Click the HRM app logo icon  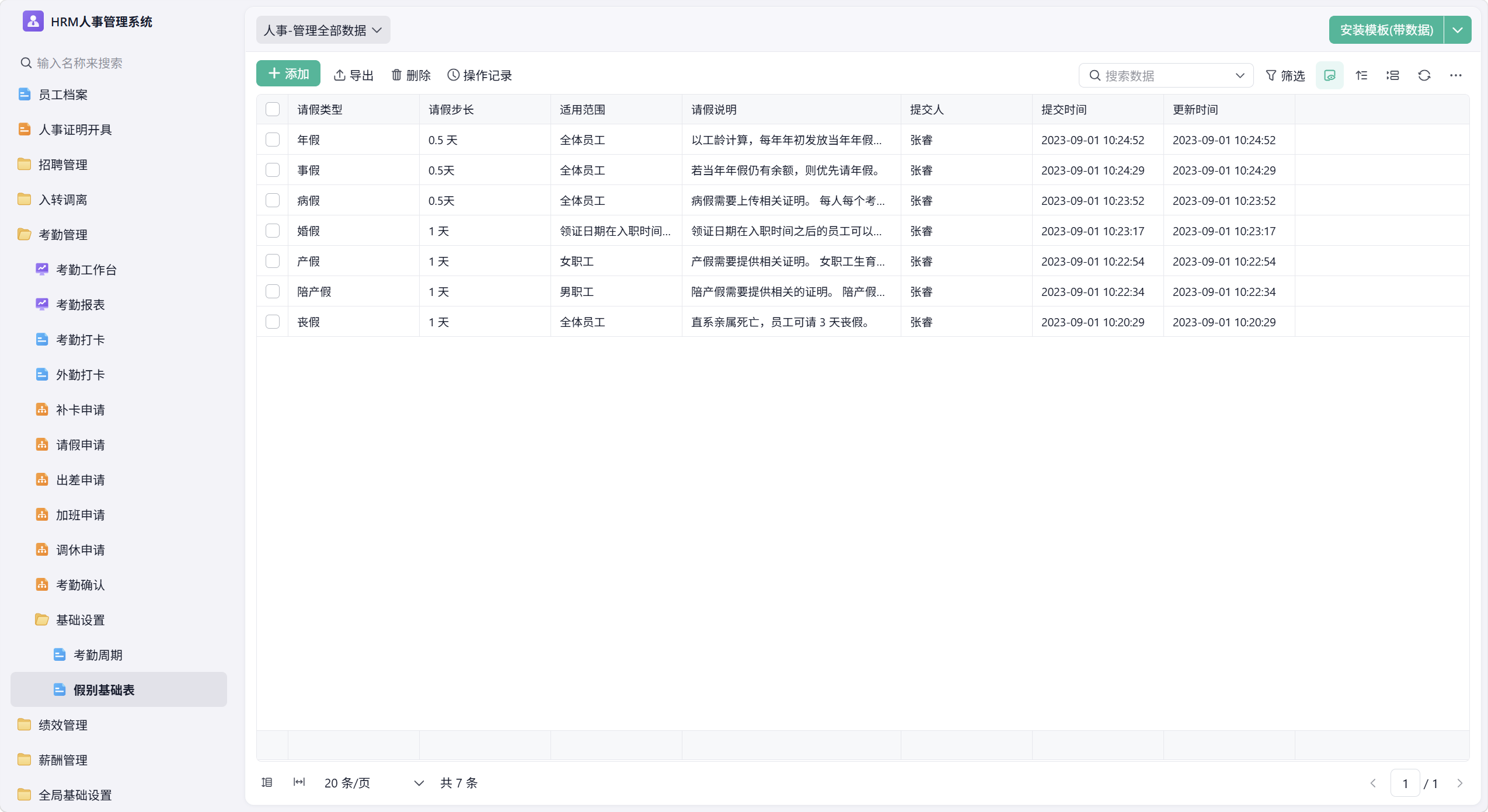(x=33, y=22)
